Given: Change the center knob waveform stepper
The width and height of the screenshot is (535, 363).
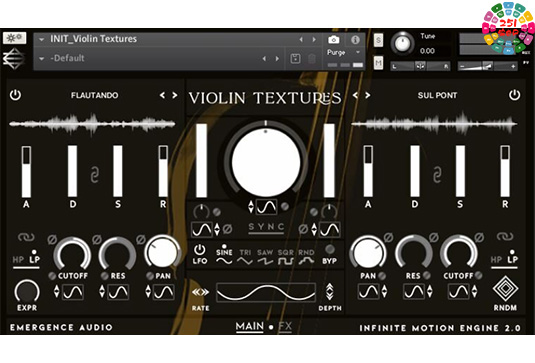Looking at the screenshot, I should click(x=251, y=207).
